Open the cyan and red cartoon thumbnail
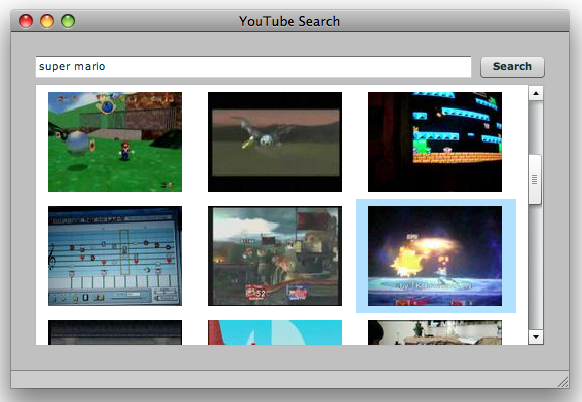582x402 pixels. (275, 333)
